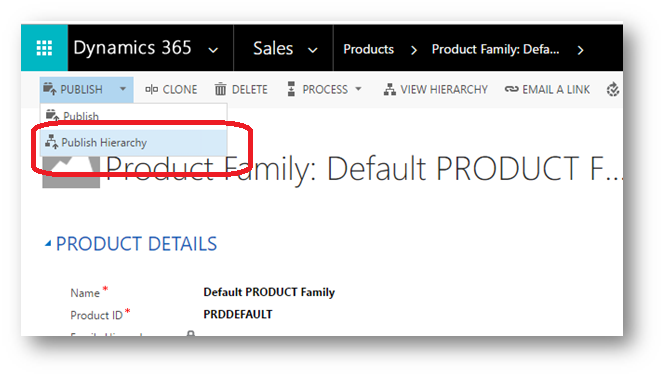Open the Process dropdown arrow

click(x=358, y=89)
